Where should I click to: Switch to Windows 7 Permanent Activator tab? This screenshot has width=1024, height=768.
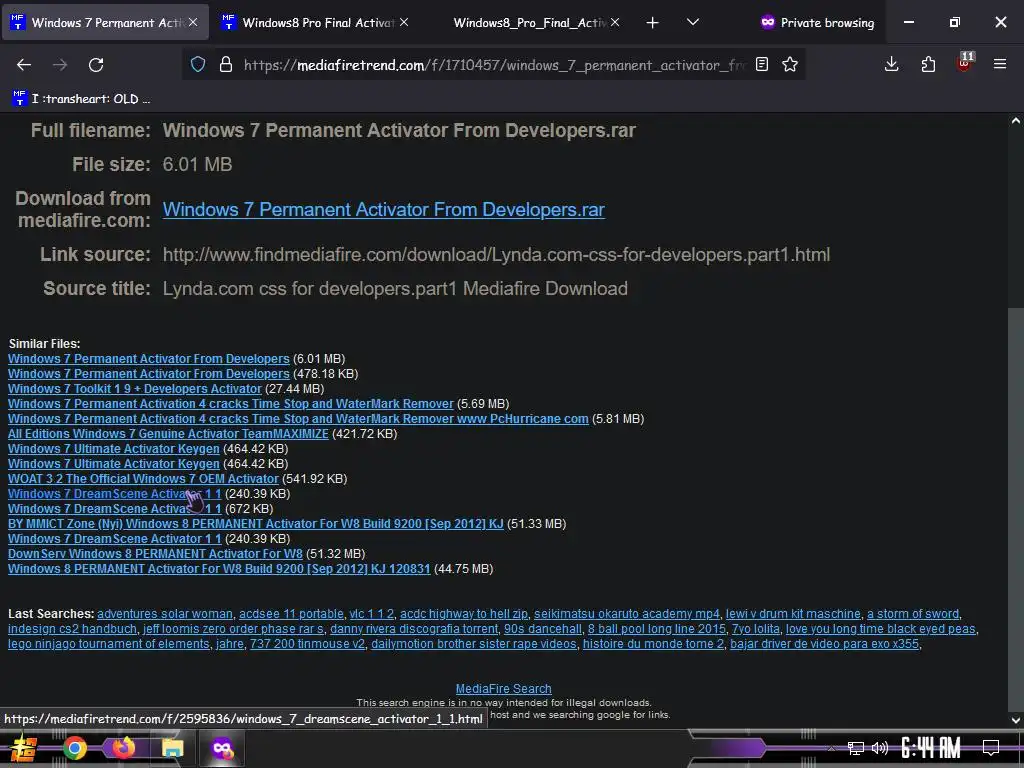[106, 22]
